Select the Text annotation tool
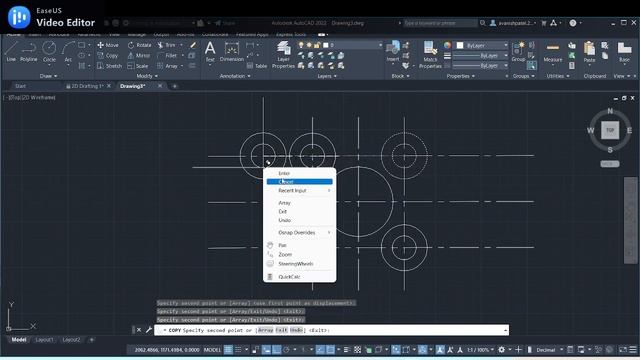The height and width of the screenshot is (360, 640). [210, 51]
